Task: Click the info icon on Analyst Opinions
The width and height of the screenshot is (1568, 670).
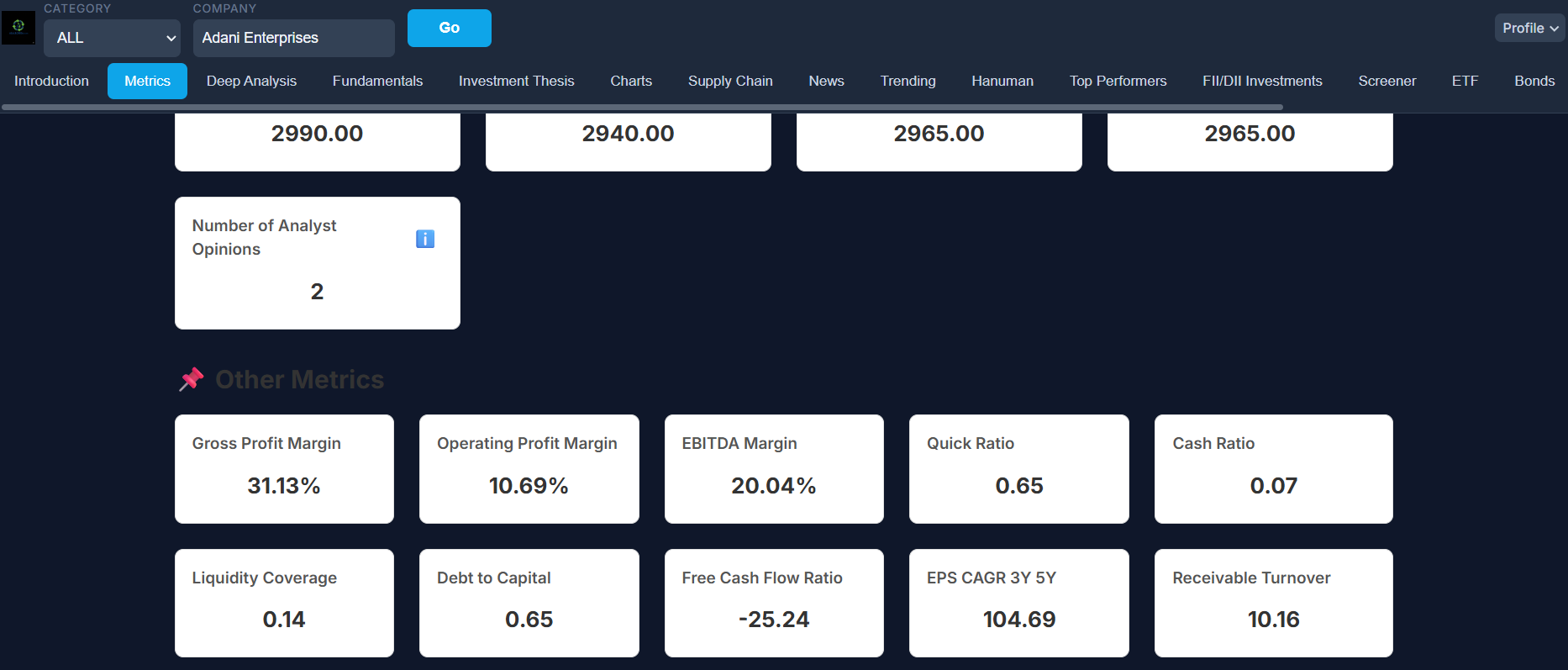Action: point(425,239)
